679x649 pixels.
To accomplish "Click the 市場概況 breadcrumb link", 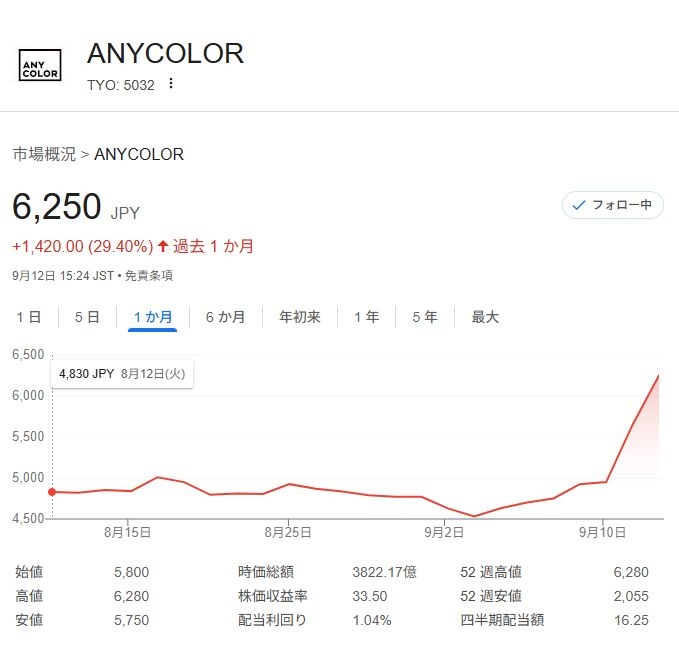I will coord(43,154).
